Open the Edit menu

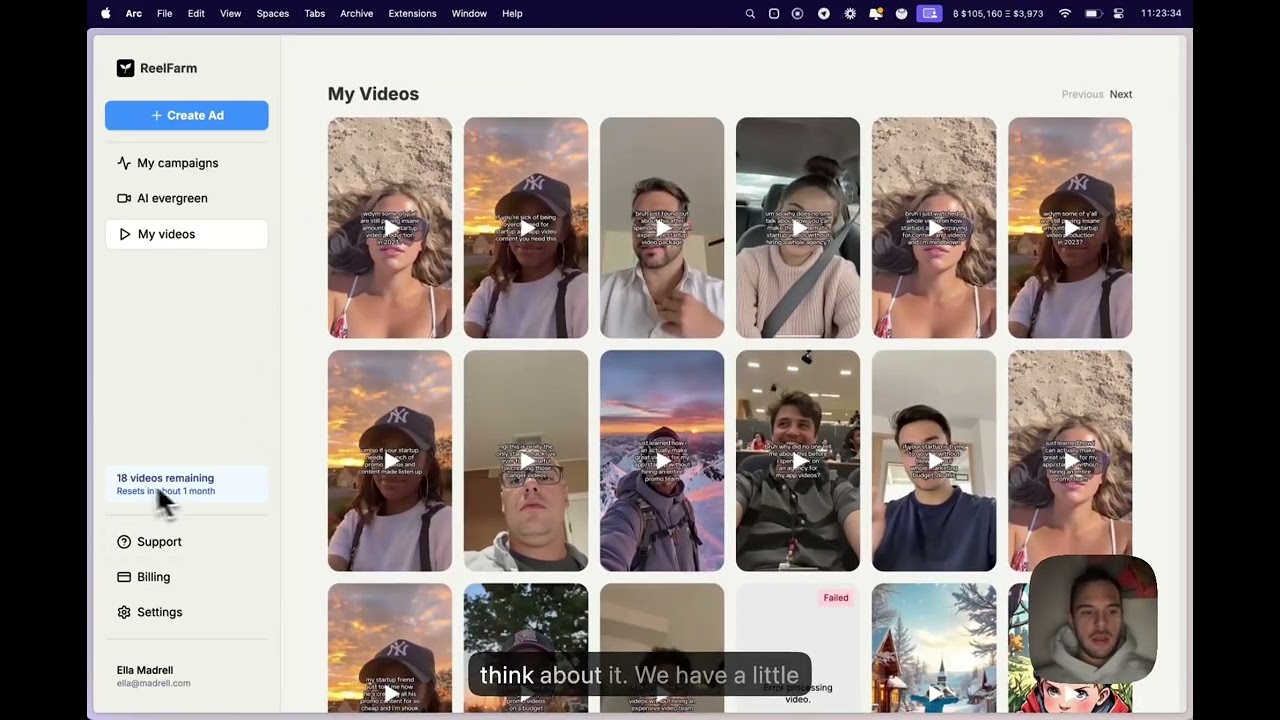click(196, 13)
